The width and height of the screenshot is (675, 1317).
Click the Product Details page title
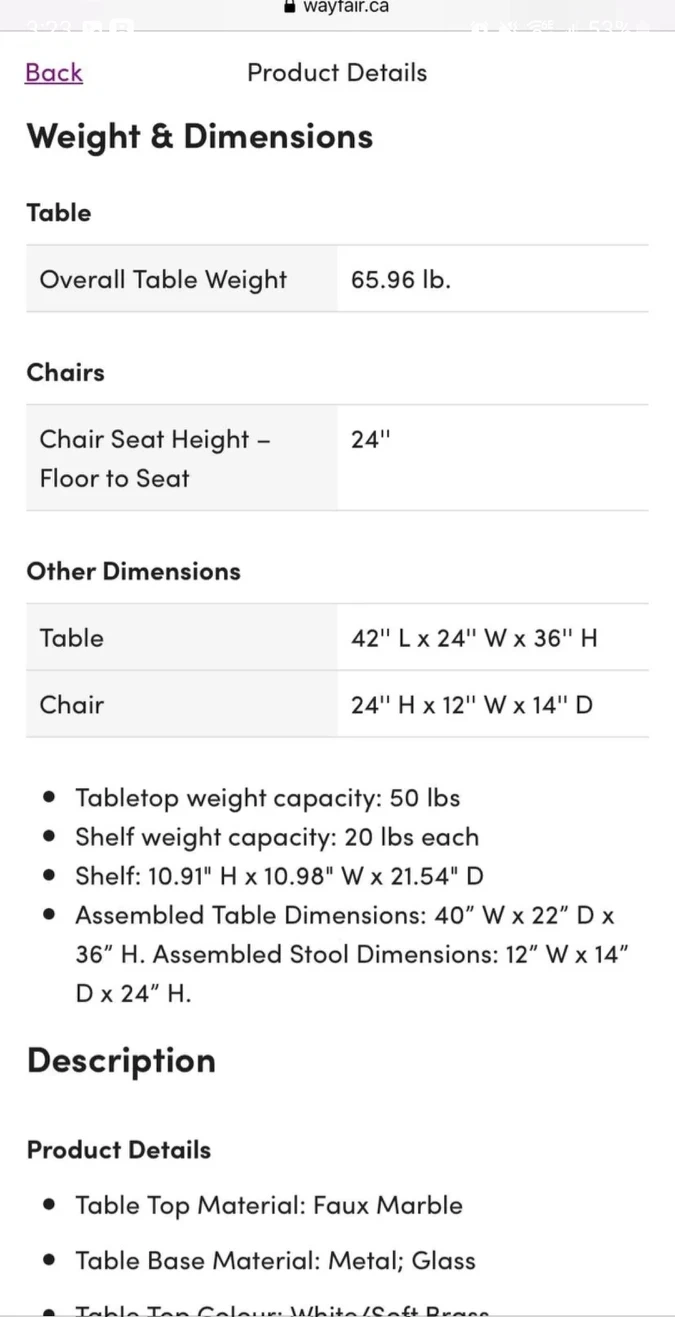(x=337, y=73)
